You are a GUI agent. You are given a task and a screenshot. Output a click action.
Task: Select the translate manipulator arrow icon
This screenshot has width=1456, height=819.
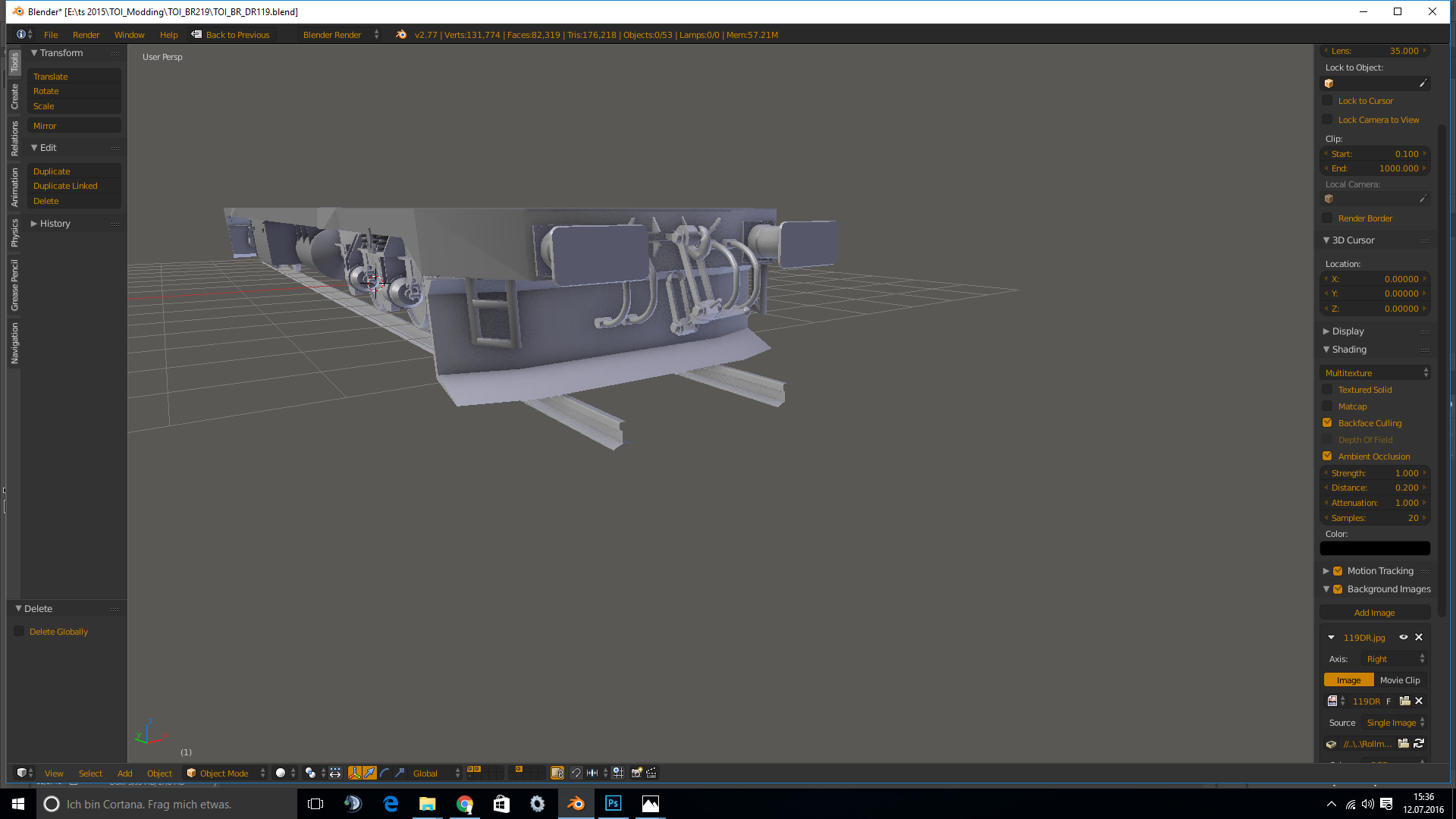click(x=369, y=773)
